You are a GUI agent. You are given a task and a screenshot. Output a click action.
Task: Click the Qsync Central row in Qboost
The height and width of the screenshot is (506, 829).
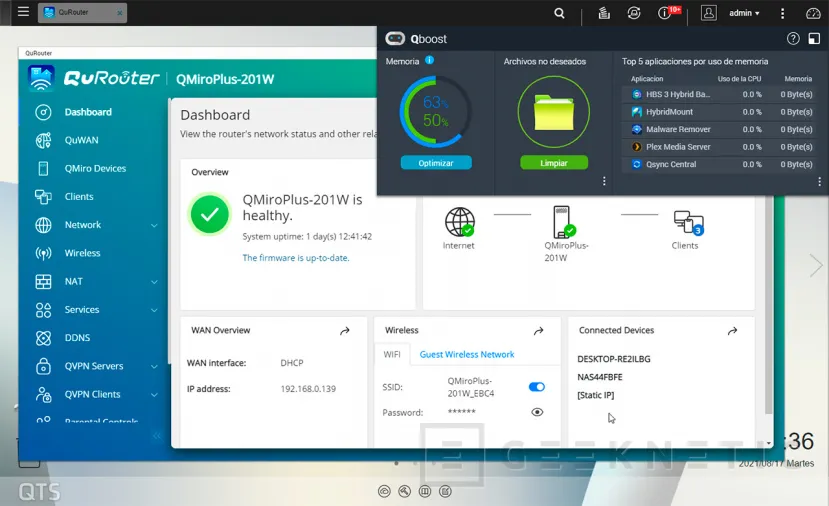pyautogui.click(x=722, y=164)
